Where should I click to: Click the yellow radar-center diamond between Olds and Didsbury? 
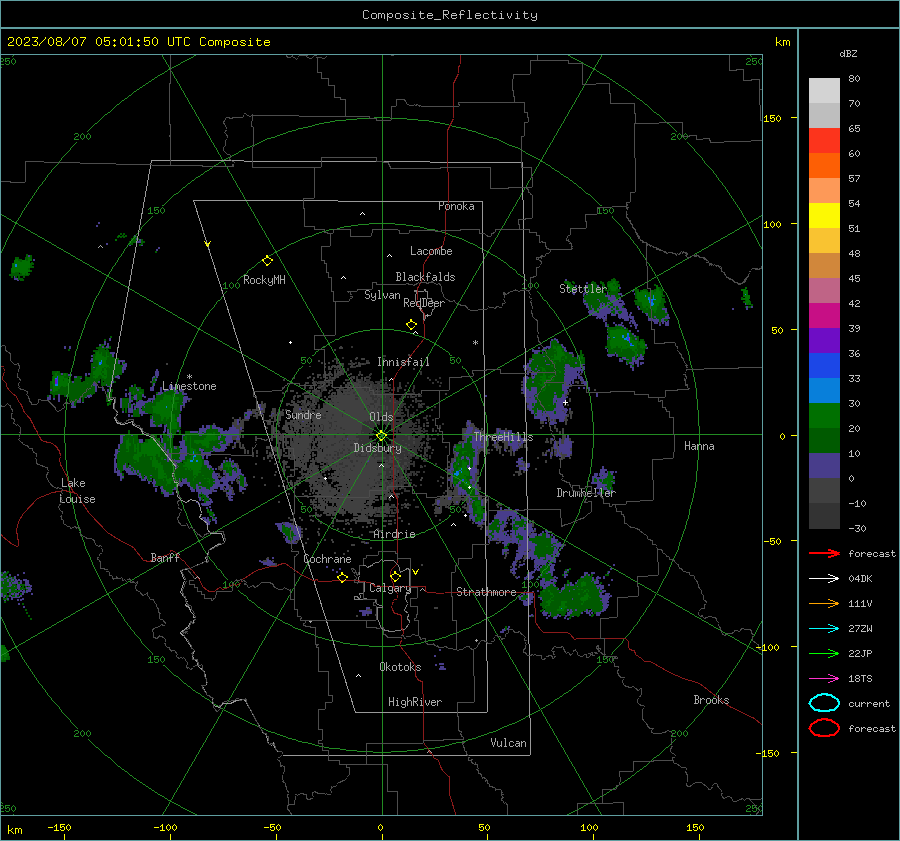click(381, 436)
